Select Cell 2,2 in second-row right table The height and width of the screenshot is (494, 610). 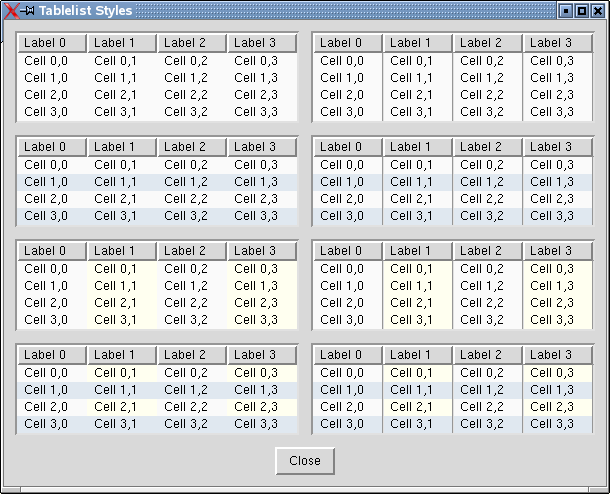(482, 199)
